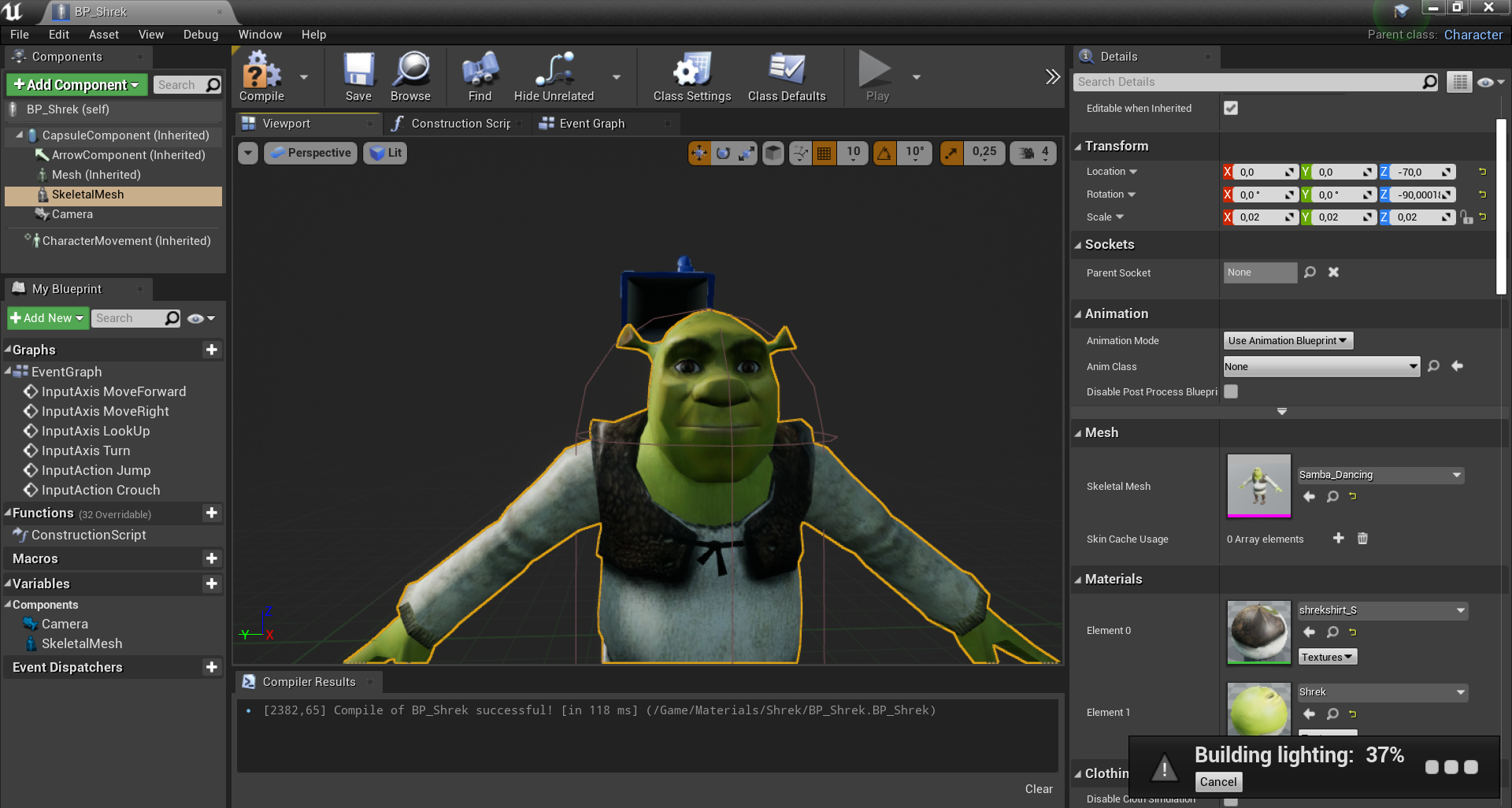Select the rotate gizmo tool in viewport
Viewport: 1512px width, 808px height.
723,153
